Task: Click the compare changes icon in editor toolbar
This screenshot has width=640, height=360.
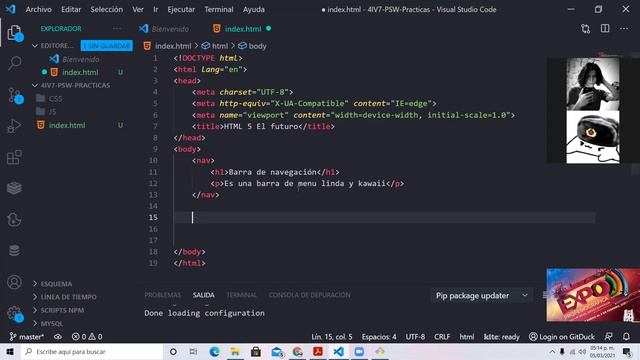Action: [586, 29]
